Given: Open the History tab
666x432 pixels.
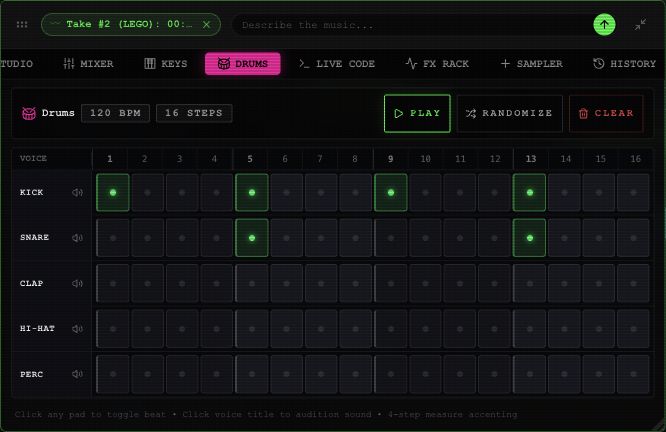Looking at the screenshot, I should (624, 64).
